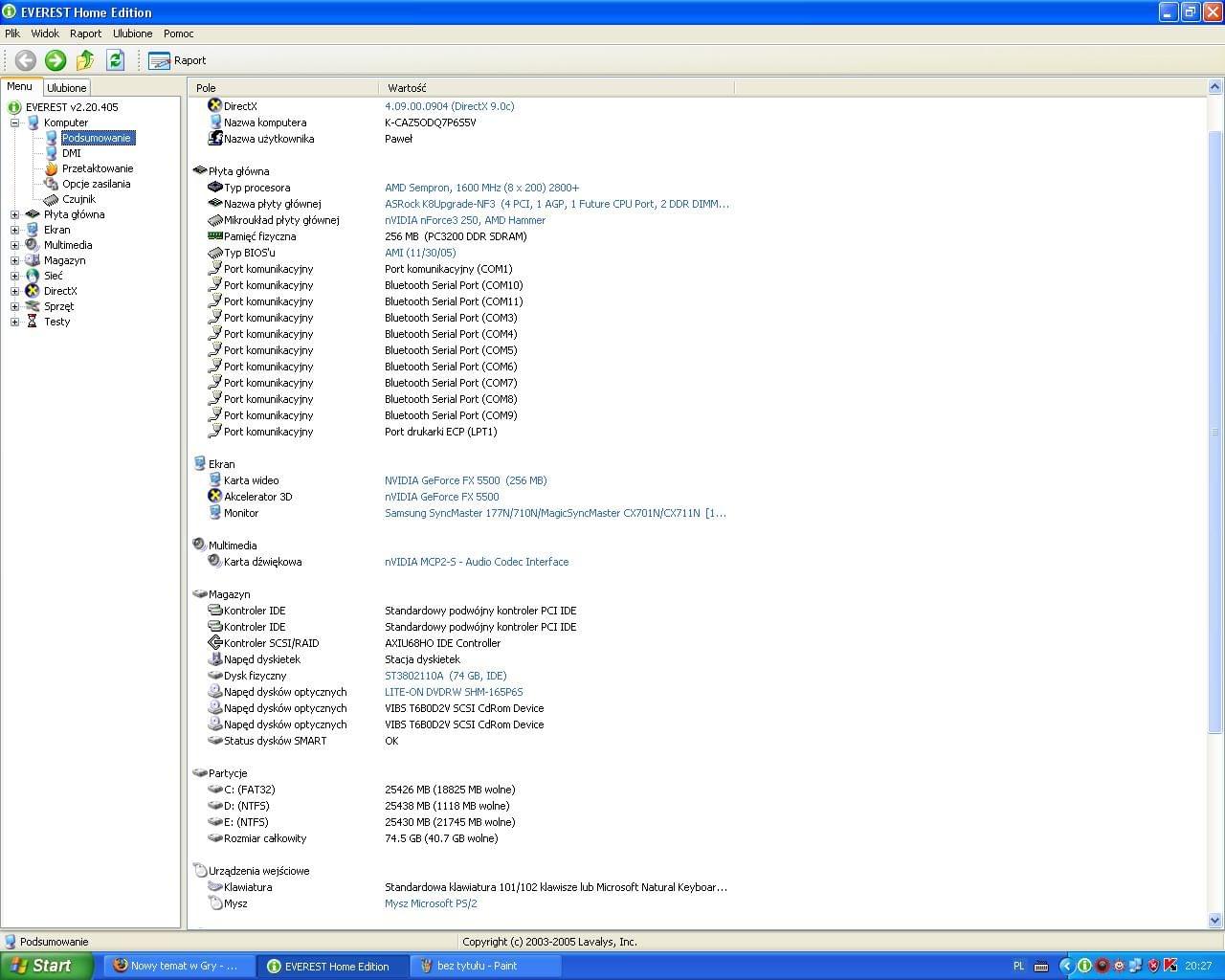1225x980 pixels.
Task: Open LITE-ON DVDRW SHM-165P6S link
Action: 454,692
